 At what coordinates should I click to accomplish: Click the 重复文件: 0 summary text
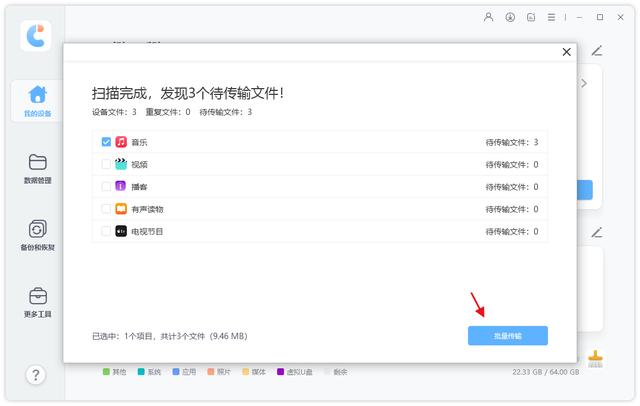(168, 112)
